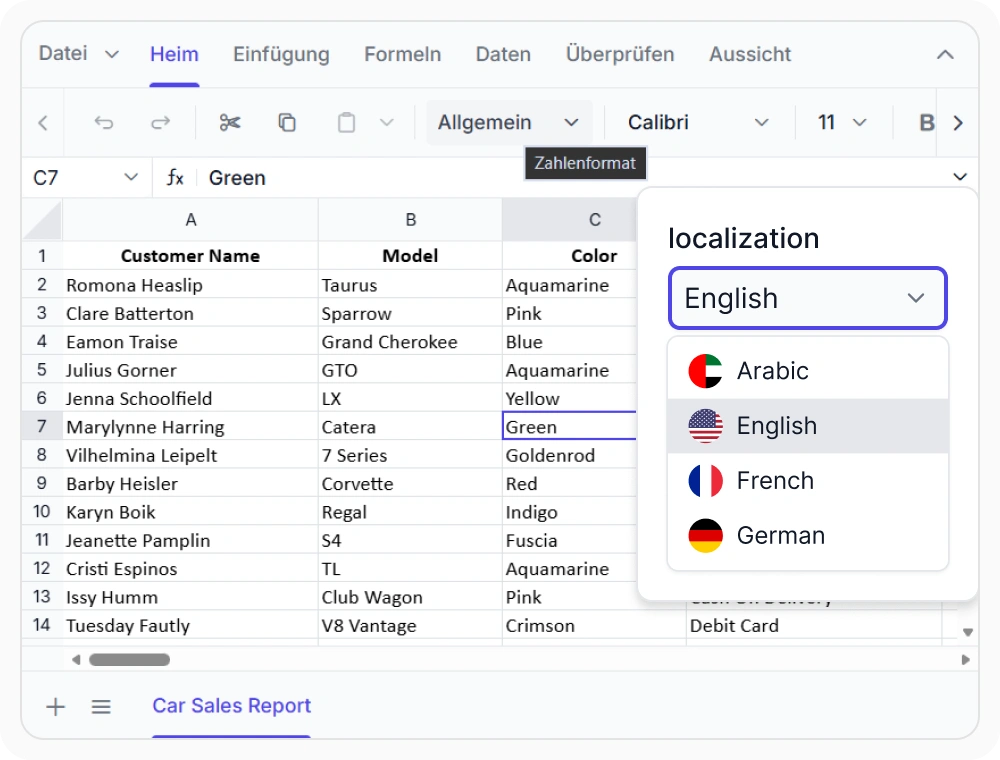Viewport: 1000px width, 760px height.
Task: Expand the formula bar chevron
Action: (960, 177)
